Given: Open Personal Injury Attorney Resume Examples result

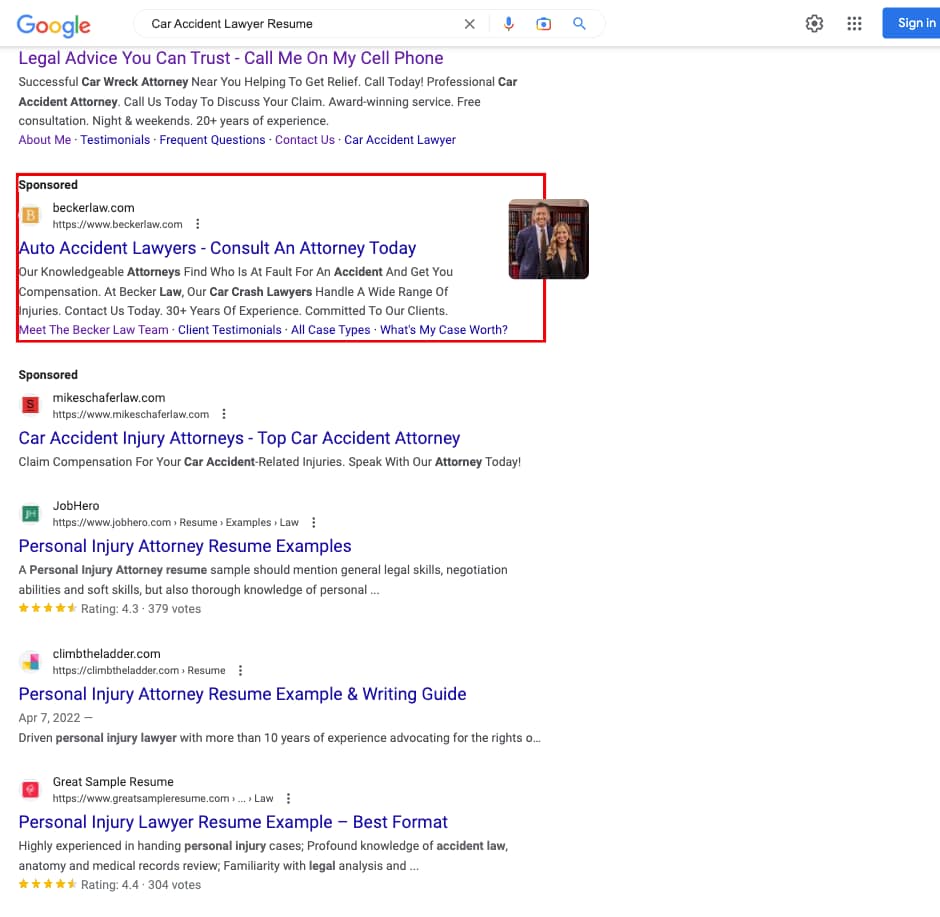Looking at the screenshot, I should pos(185,546).
